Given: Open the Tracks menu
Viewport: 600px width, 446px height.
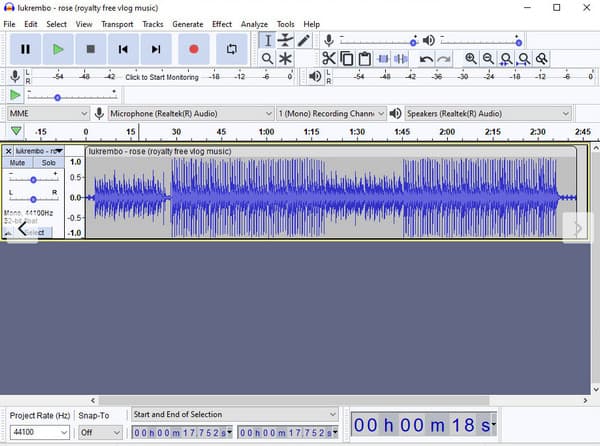Looking at the screenshot, I should click(x=153, y=24).
